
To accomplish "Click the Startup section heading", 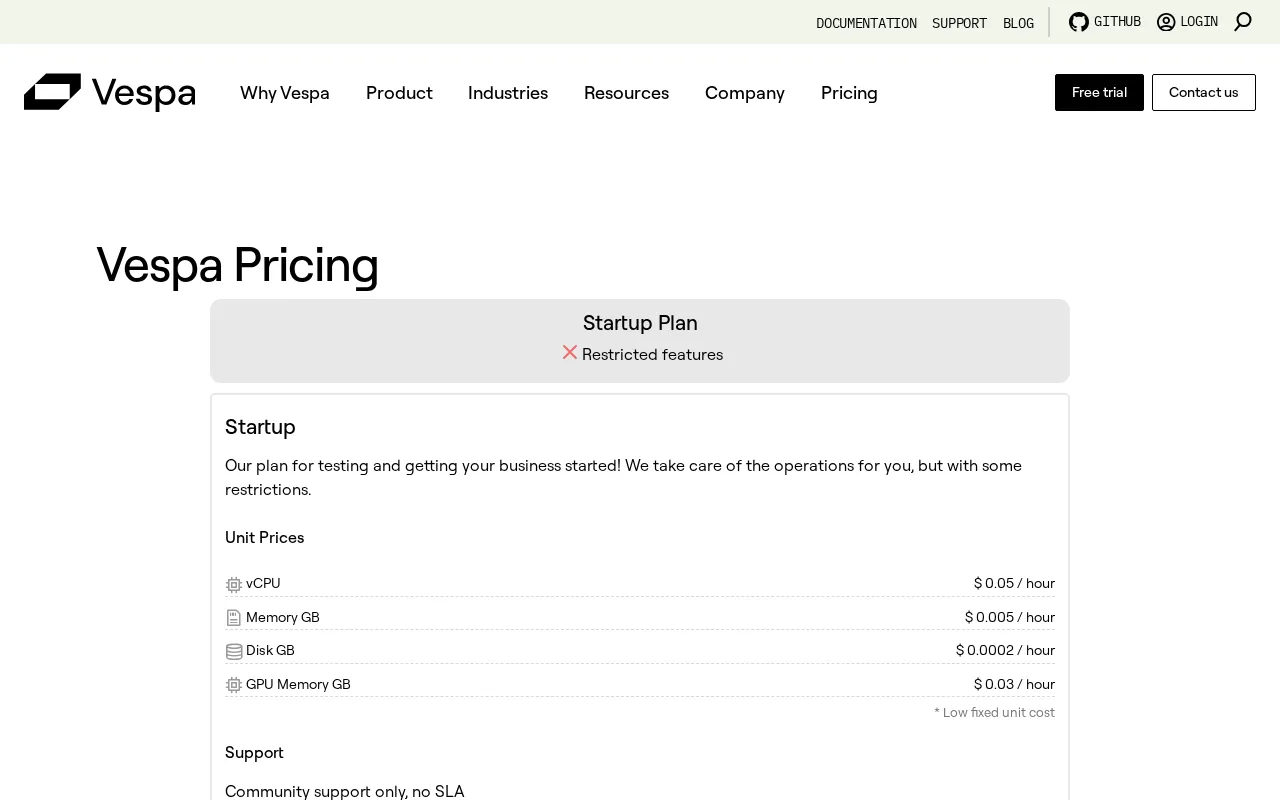I will pyautogui.click(x=260, y=427).
